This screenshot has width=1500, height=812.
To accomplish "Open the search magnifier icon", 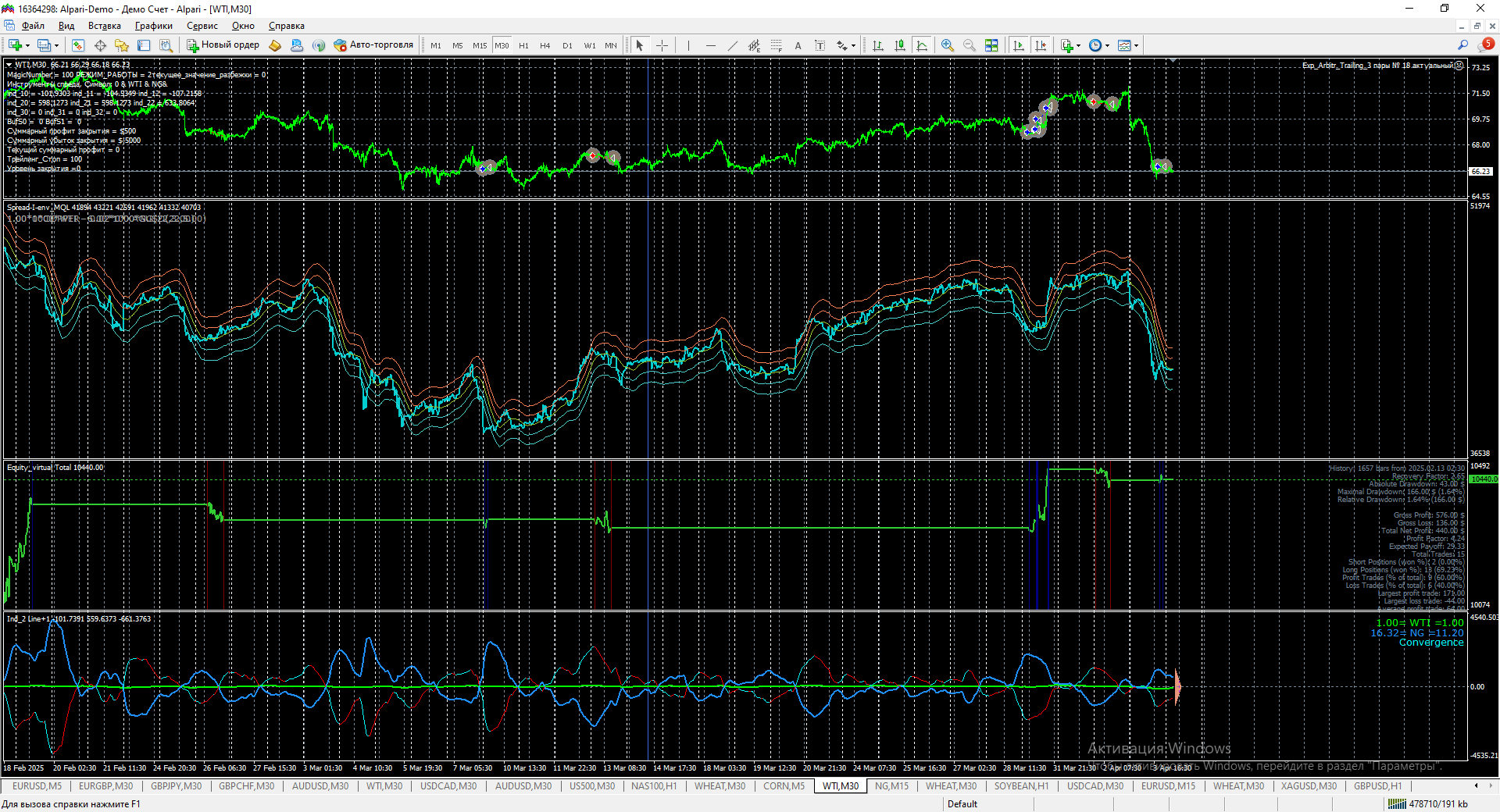I will [x=1462, y=45].
